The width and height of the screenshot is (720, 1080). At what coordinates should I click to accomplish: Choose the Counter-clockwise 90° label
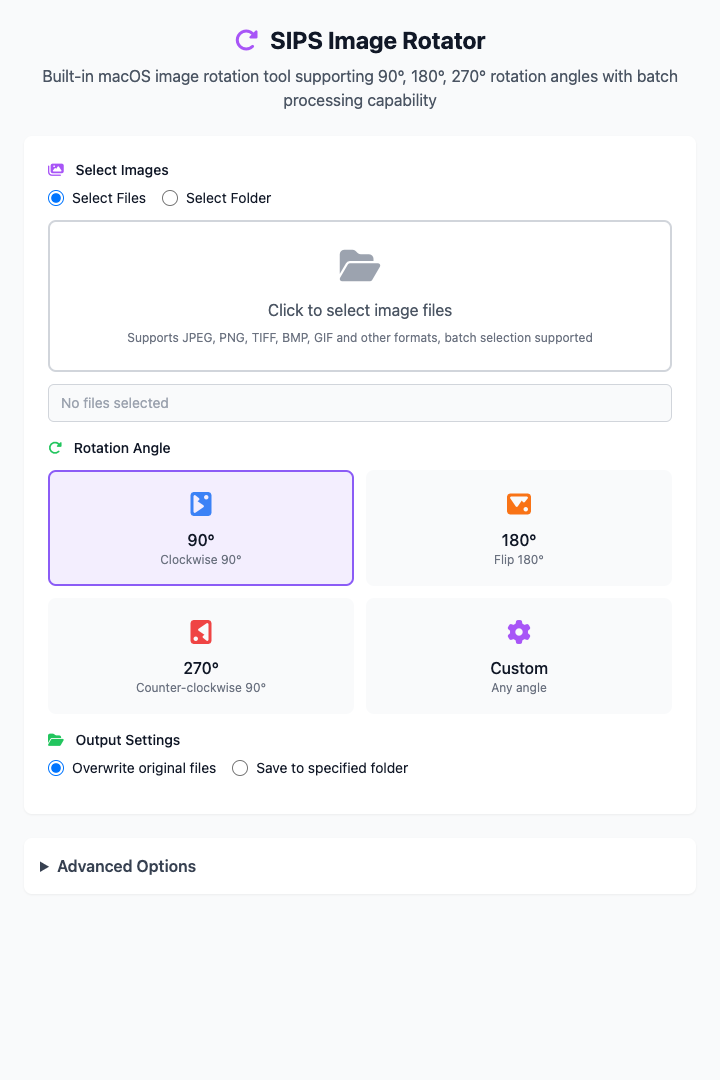pos(201,688)
